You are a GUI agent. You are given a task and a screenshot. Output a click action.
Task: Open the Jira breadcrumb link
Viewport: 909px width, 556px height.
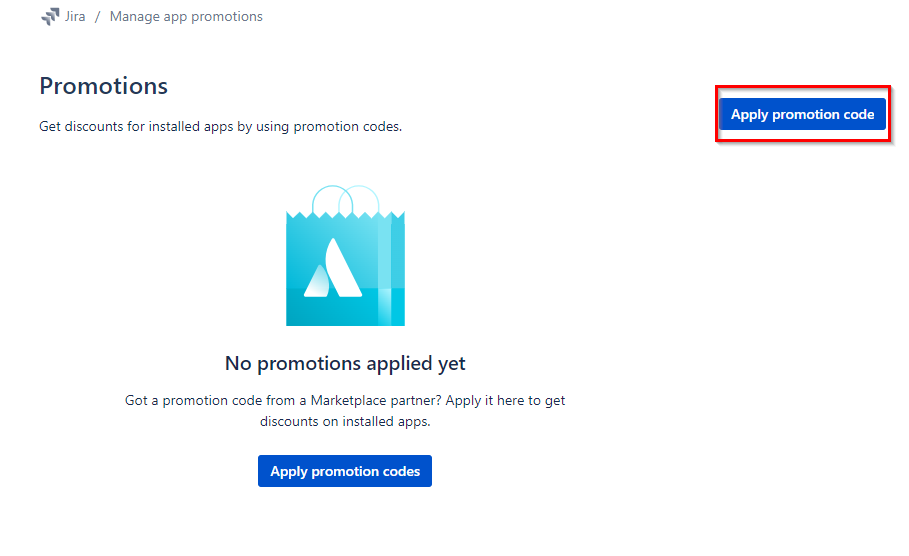tap(75, 17)
